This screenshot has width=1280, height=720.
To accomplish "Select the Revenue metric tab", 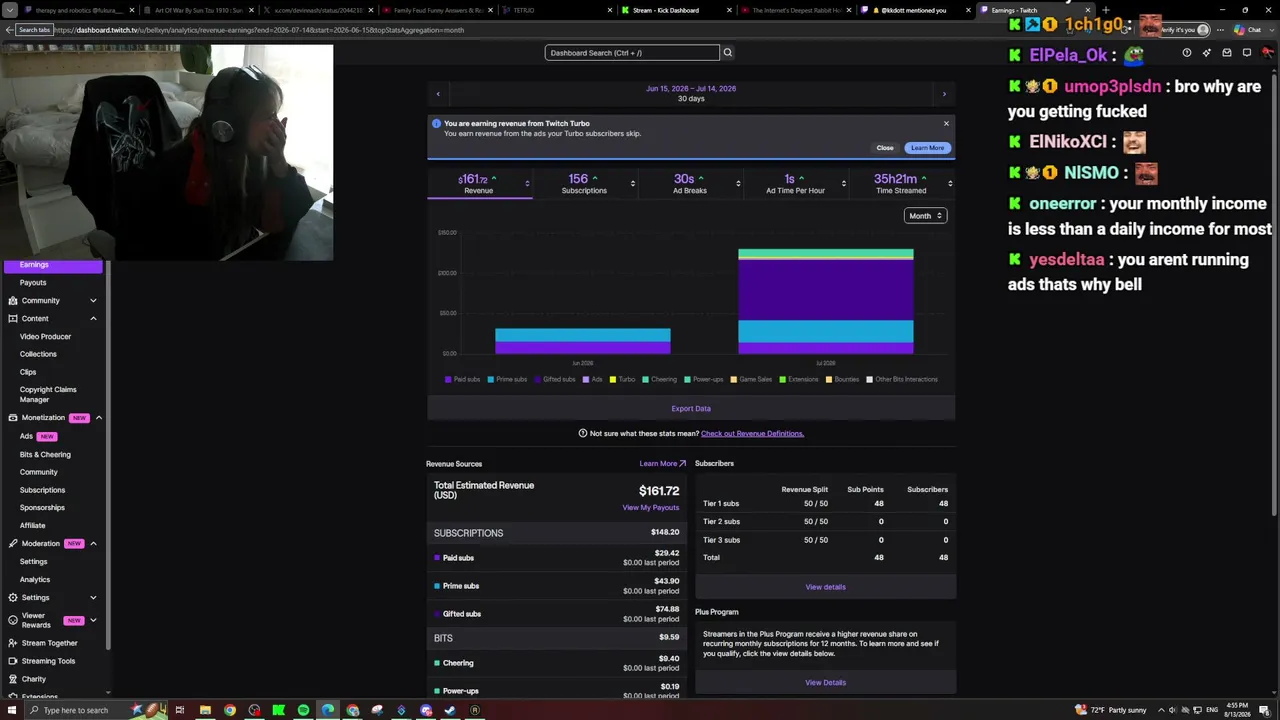I will [478, 184].
